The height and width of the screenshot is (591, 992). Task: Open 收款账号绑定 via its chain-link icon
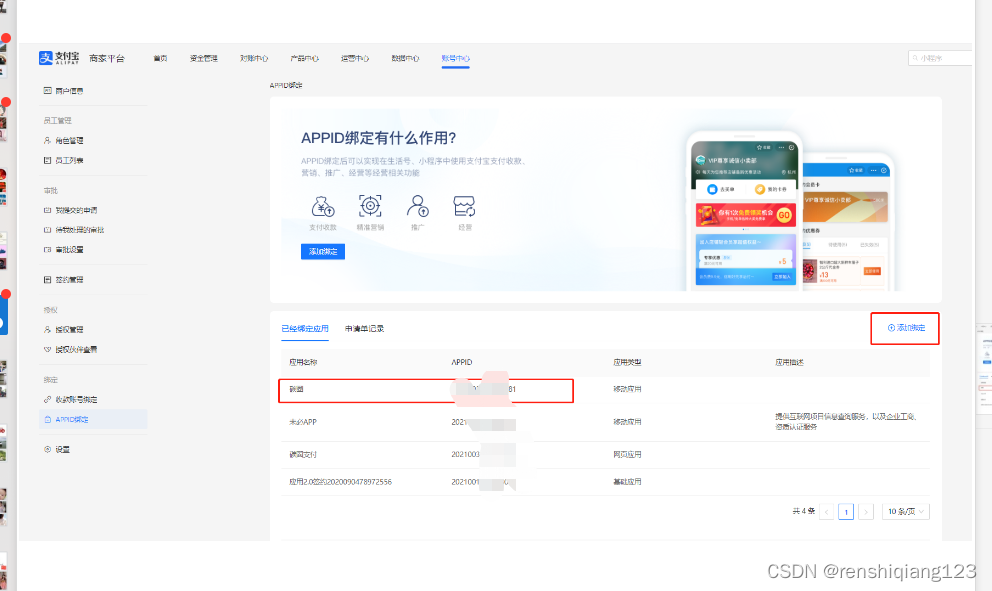(x=47, y=399)
